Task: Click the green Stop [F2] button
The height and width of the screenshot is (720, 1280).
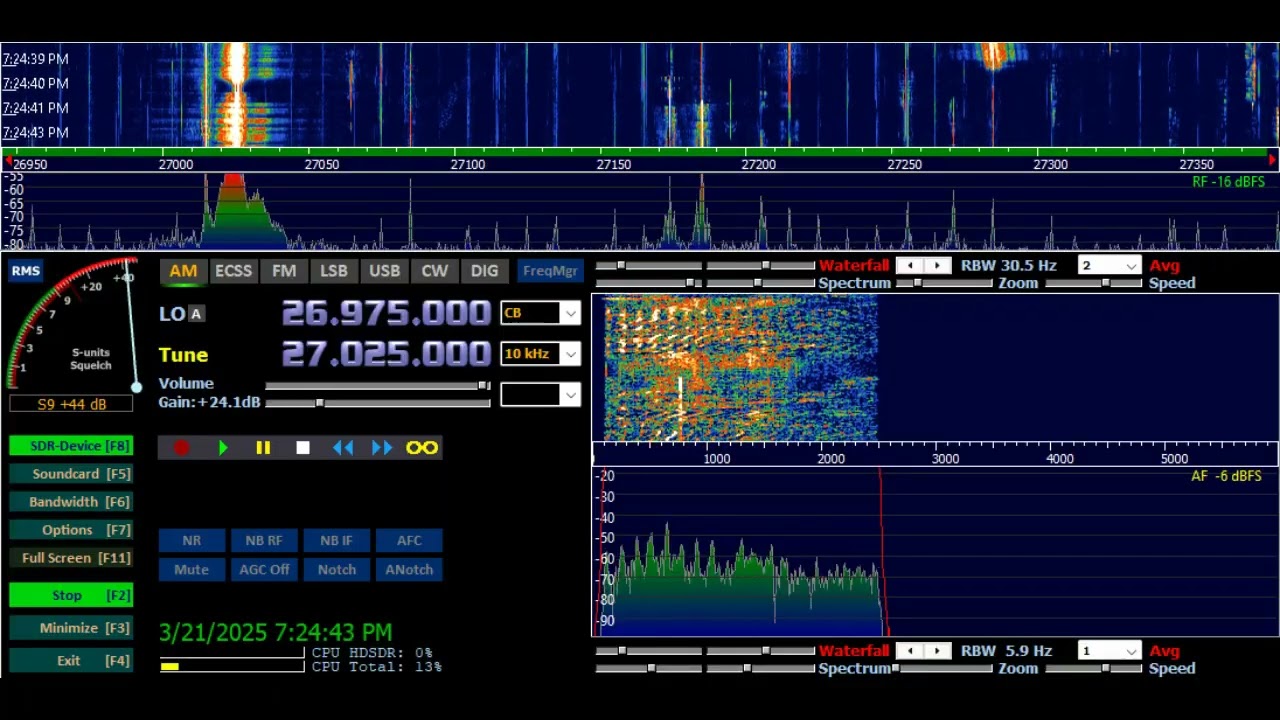Action: point(71,595)
